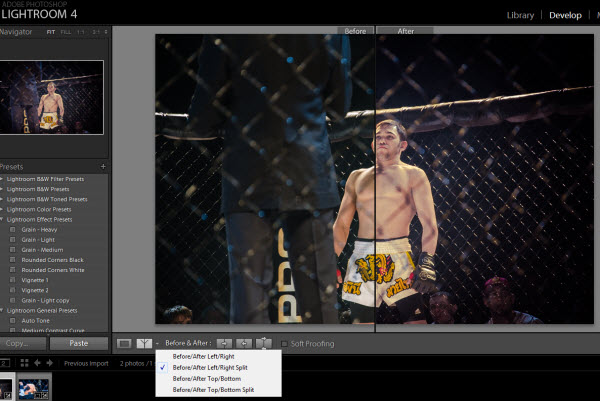The image size is (600, 401).
Task: Choose Before/After Top/Bottom from menu
Action: [x=207, y=379]
